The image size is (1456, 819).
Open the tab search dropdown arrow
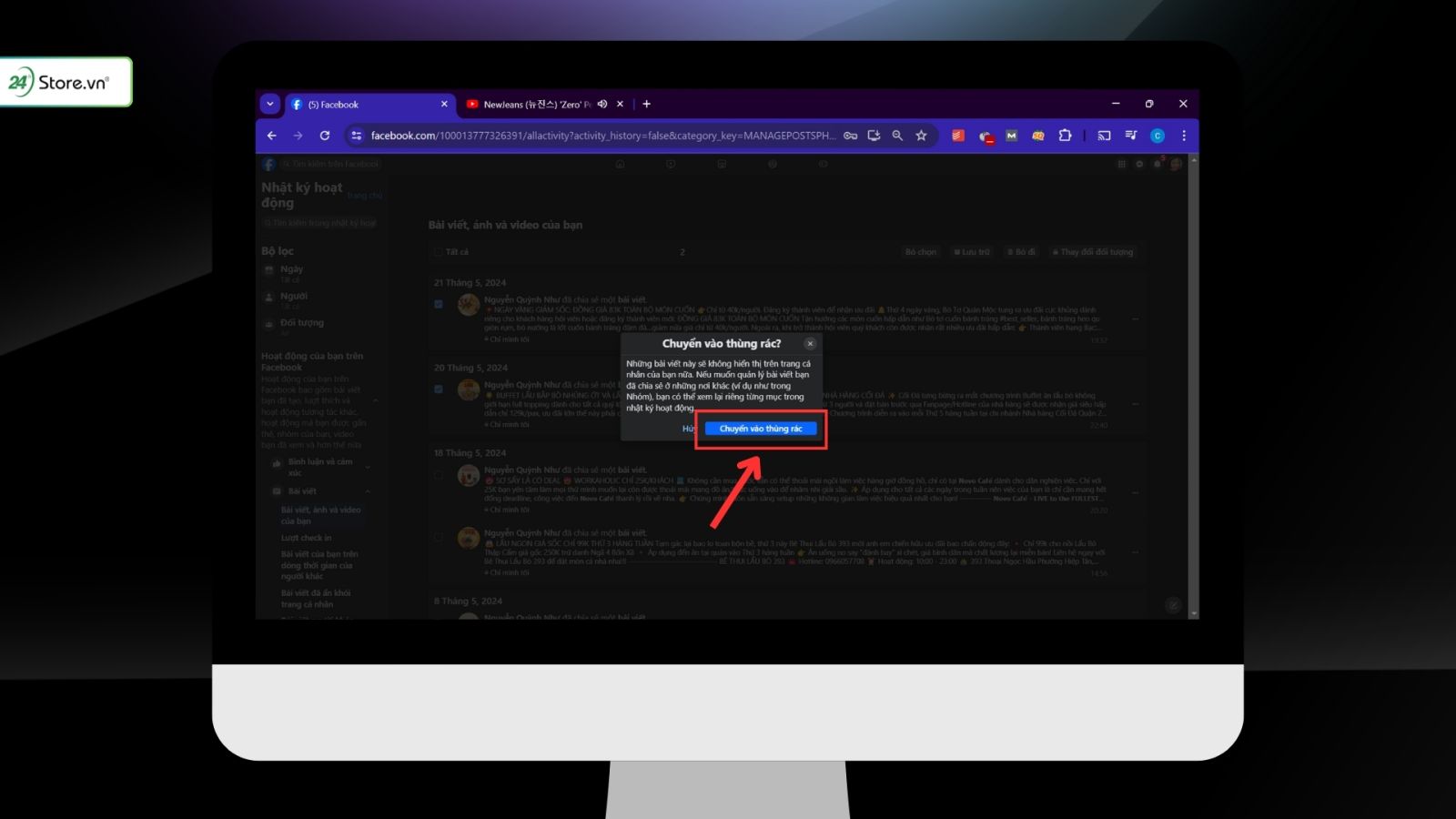[269, 104]
